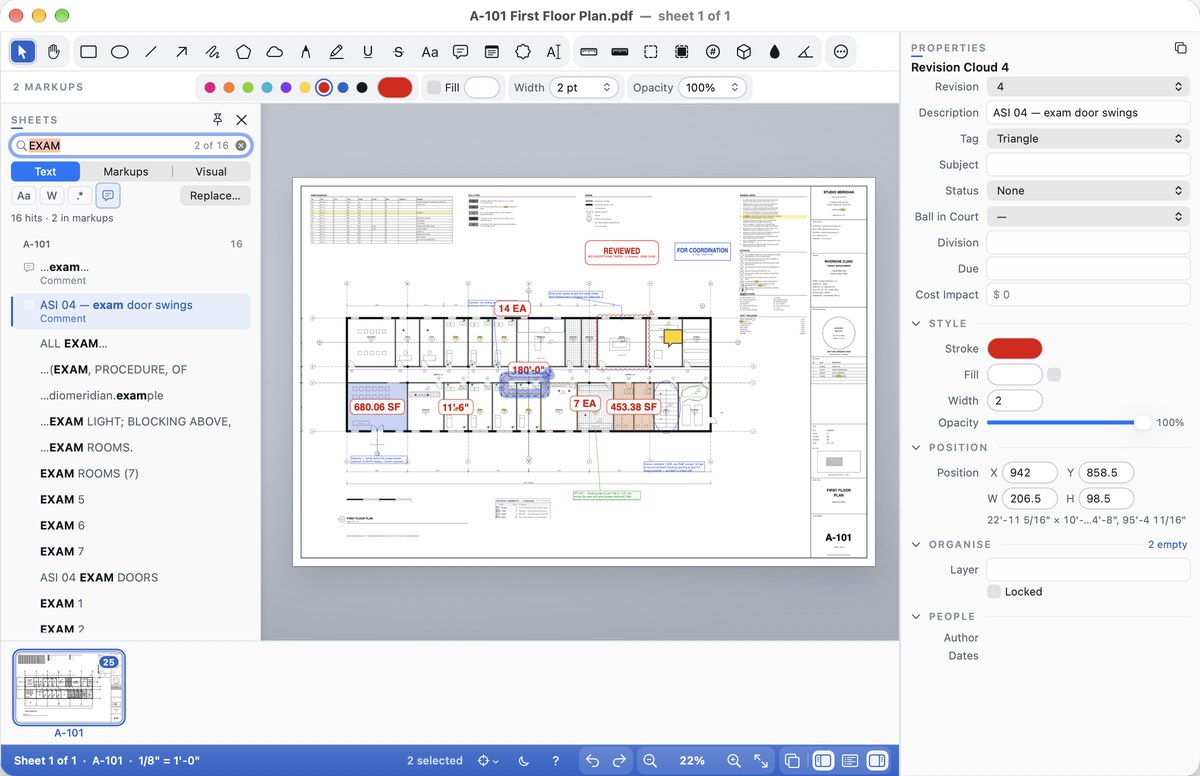Select the Arrow markup tool

(181, 52)
